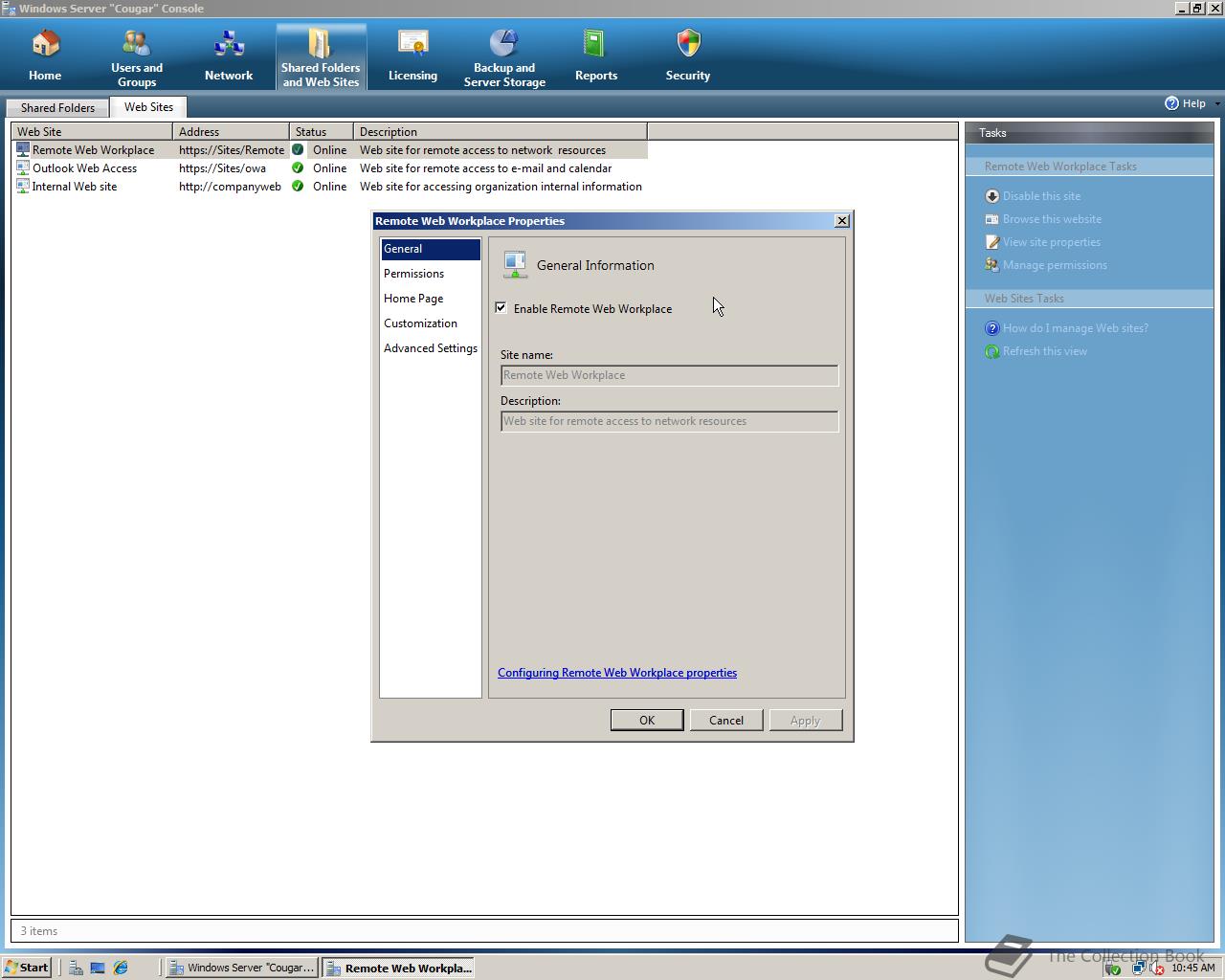The image size is (1225, 980).
Task: Expand the Help dropdown arrow
Action: [x=1217, y=103]
